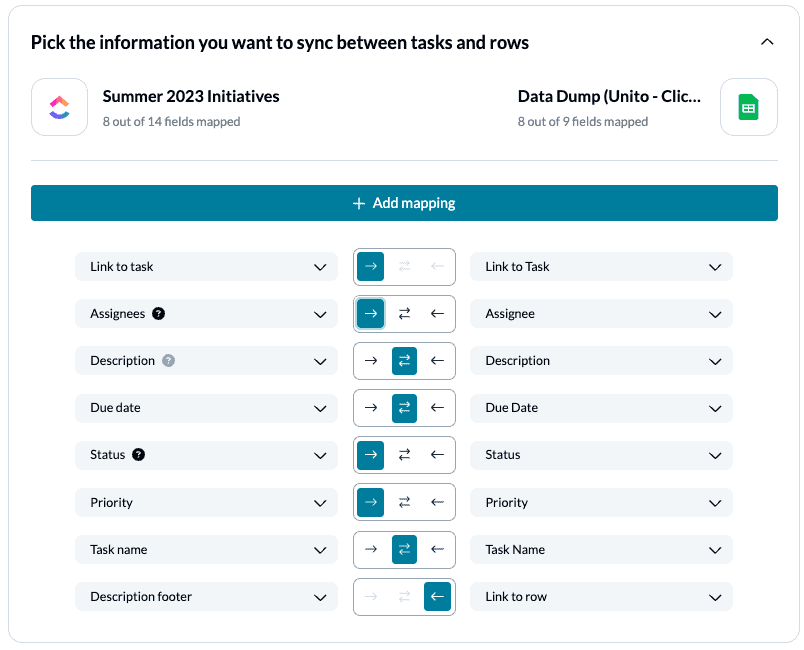Click the Data Dump (Unito - Clic... title
This screenshot has width=804, height=650.
click(609, 96)
